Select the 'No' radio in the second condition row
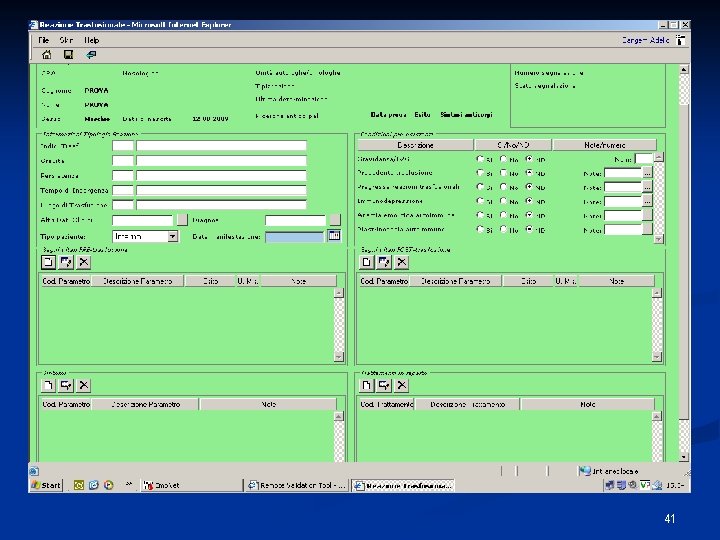720x540 pixels. [x=504, y=173]
